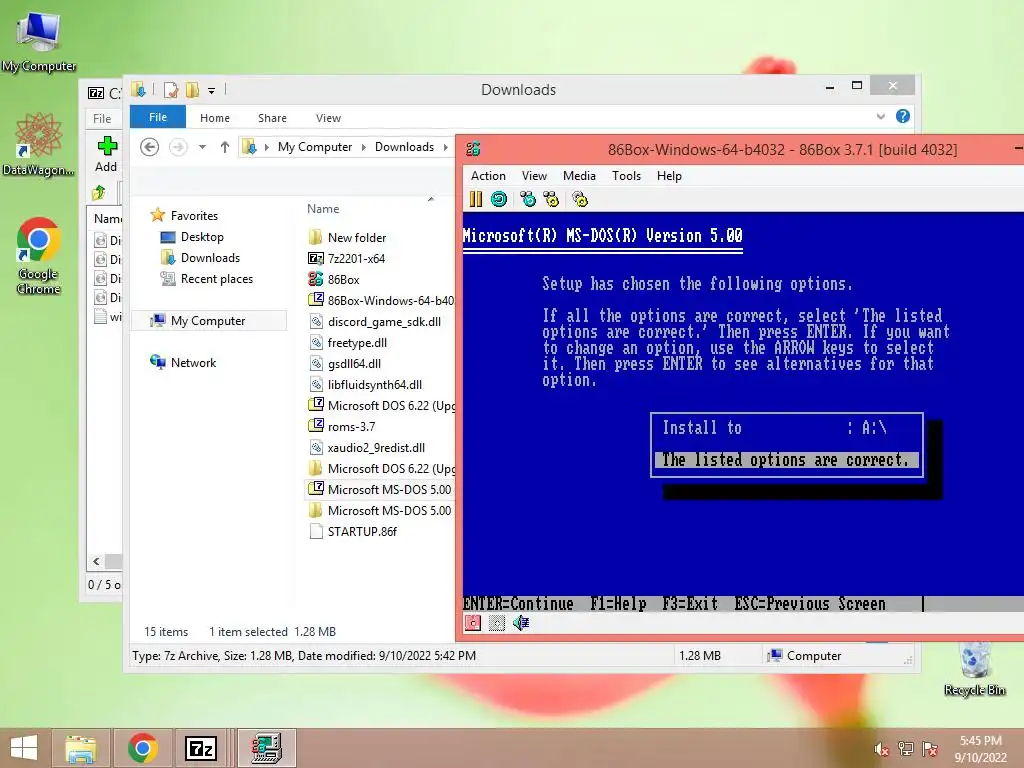This screenshot has width=1024, height=768.
Task: Open Recycle Bin on desktop
Action: [x=975, y=669]
